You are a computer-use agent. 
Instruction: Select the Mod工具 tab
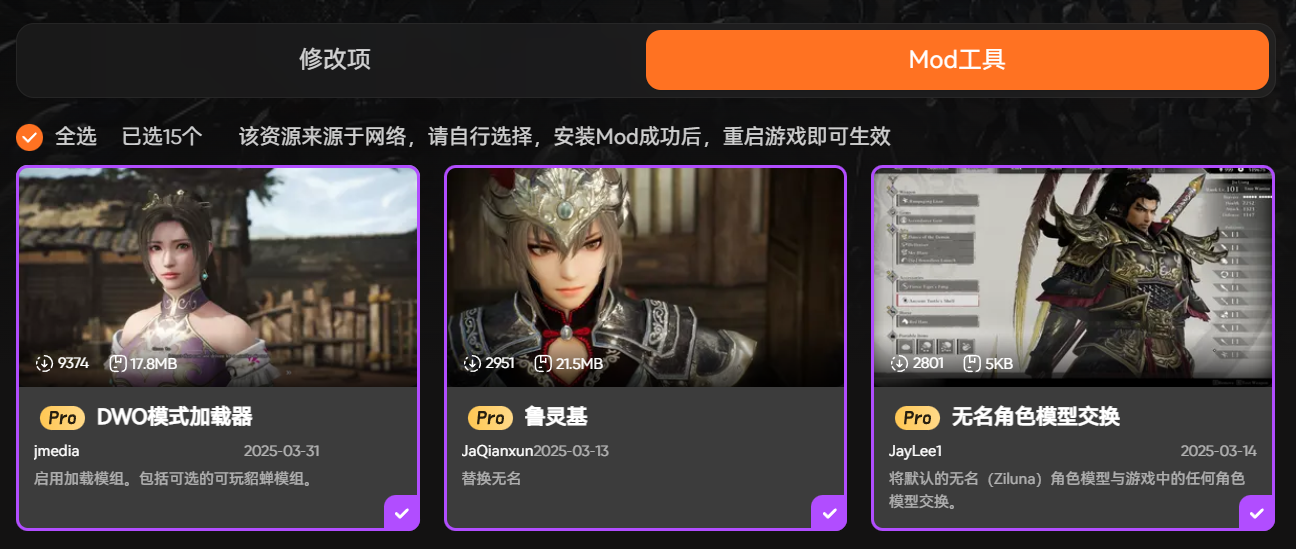click(957, 60)
